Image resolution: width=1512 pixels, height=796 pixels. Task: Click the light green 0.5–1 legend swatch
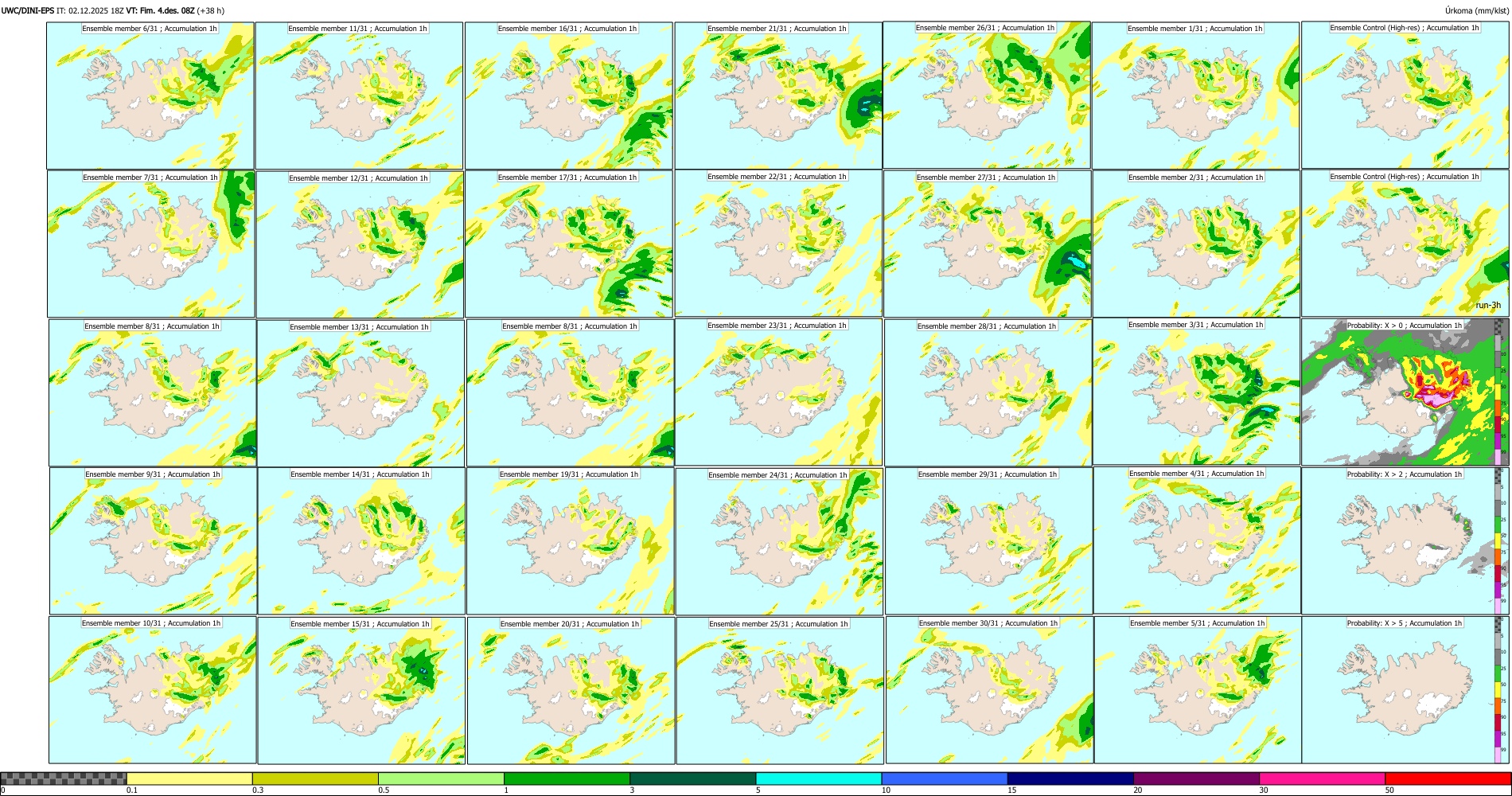coord(441,778)
